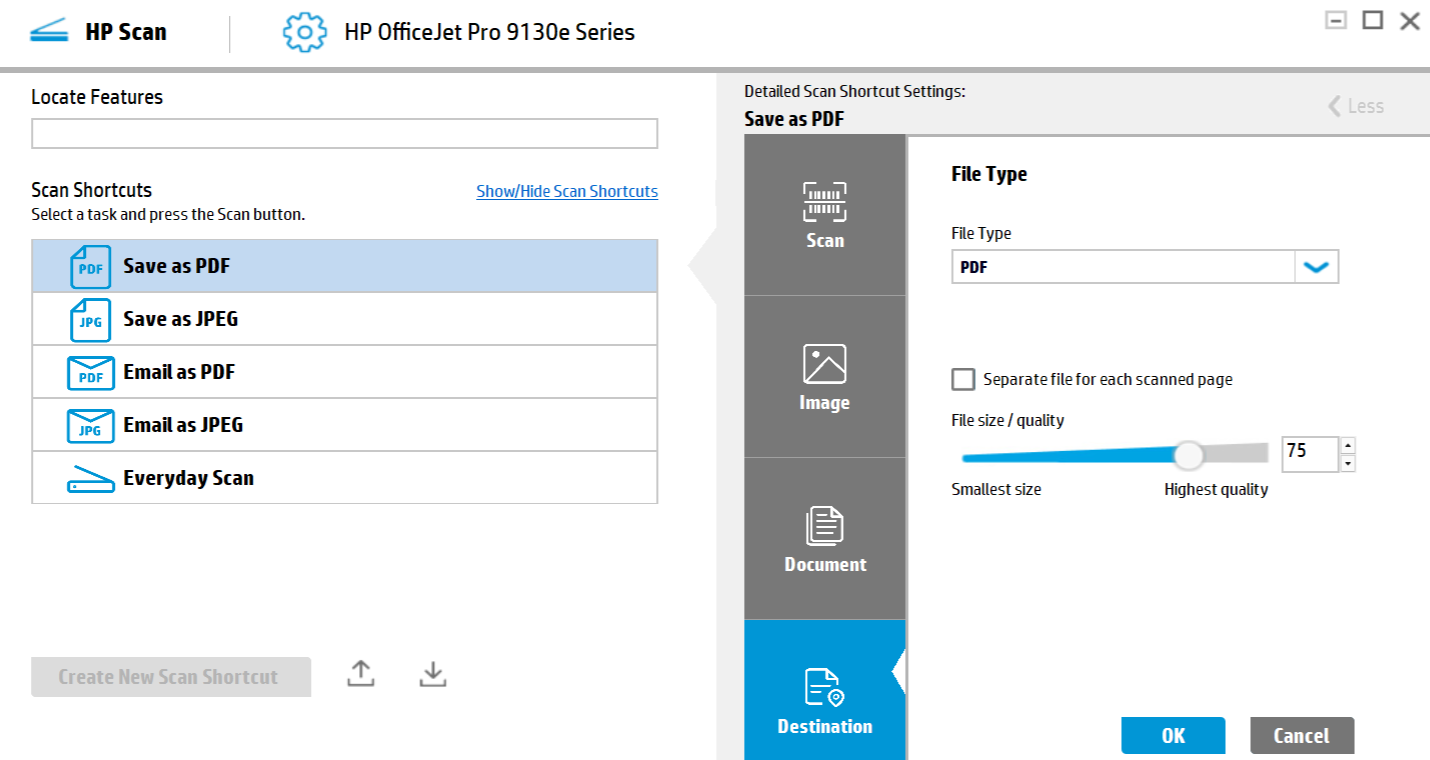Import a scan shortcut using upload icon
The width and height of the screenshot is (1430, 760).
[360, 675]
